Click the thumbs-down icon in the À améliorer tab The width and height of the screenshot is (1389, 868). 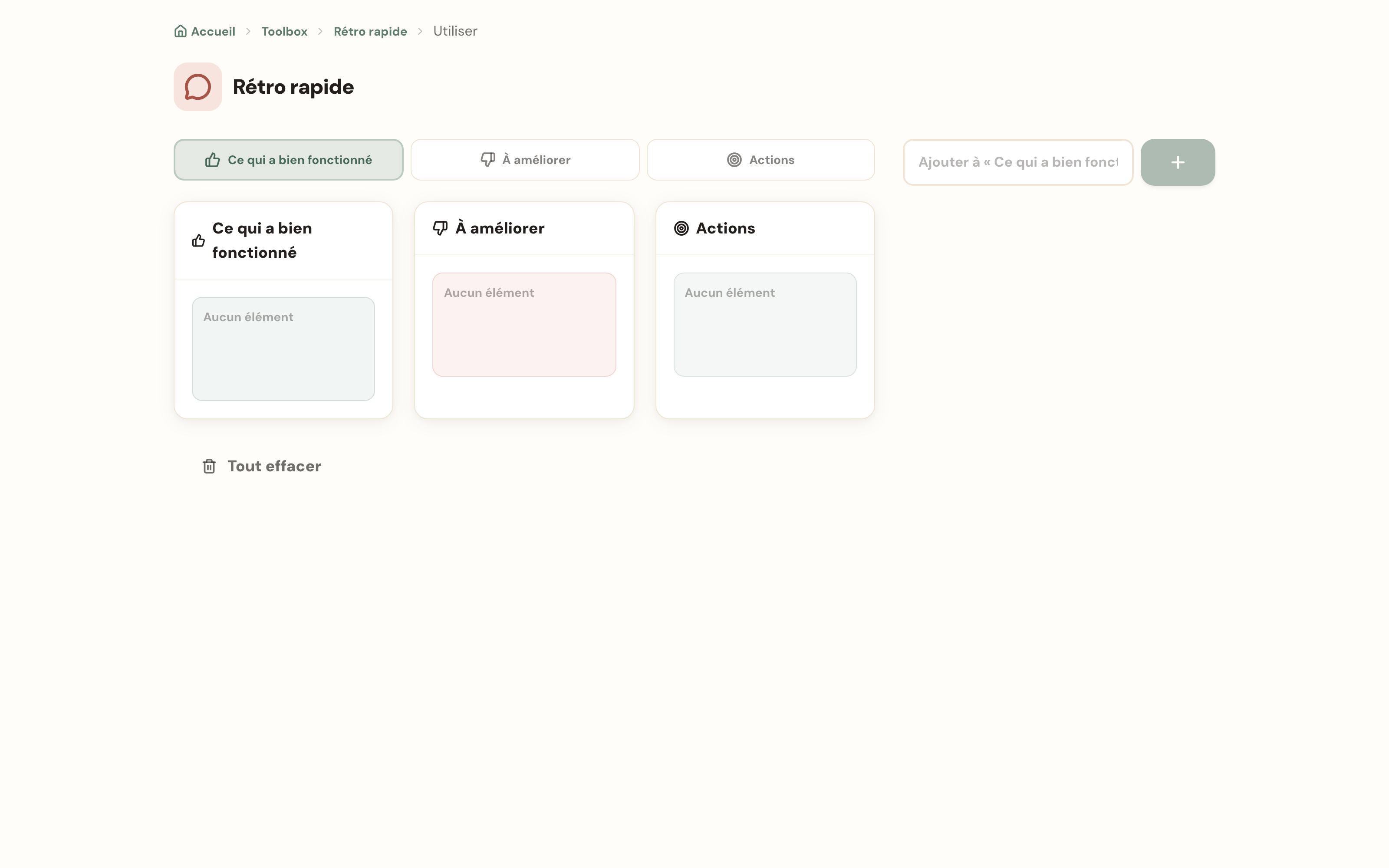click(488, 160)
